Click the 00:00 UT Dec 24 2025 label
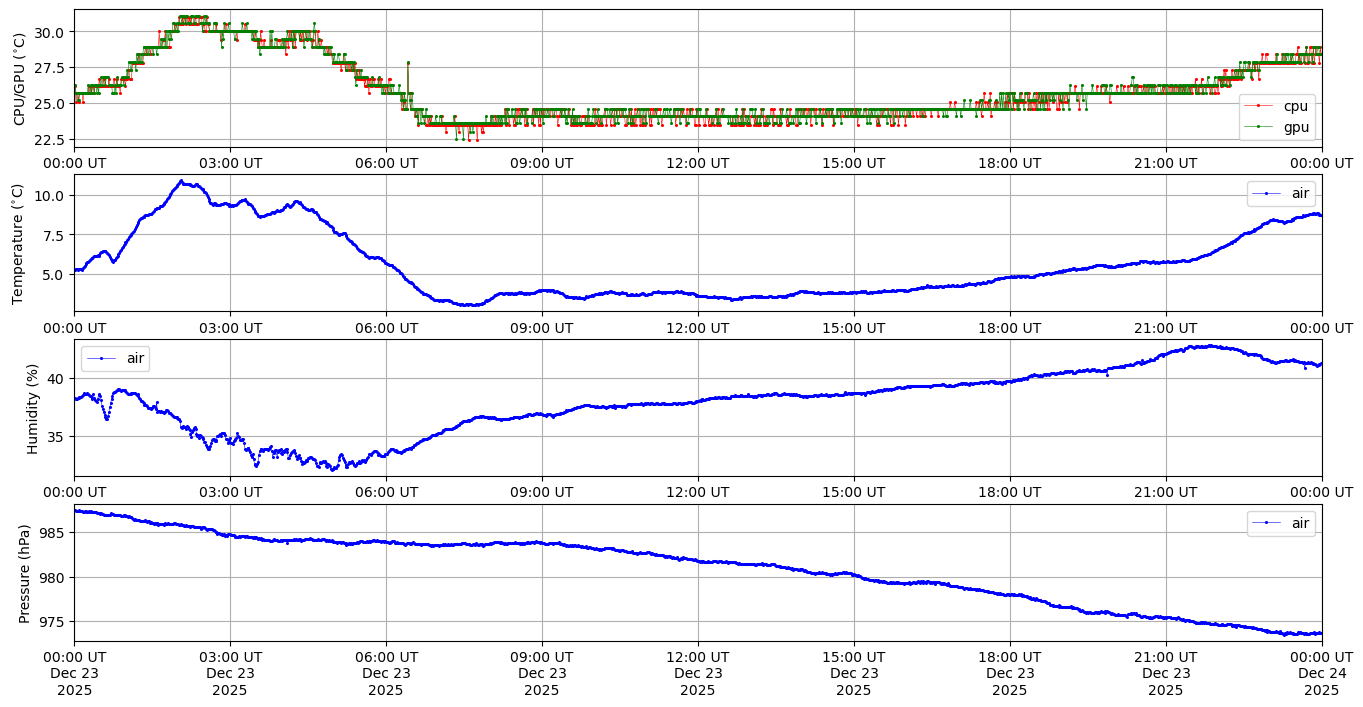This screenshot has width=1363, height=707. (x=1321, y=673)
